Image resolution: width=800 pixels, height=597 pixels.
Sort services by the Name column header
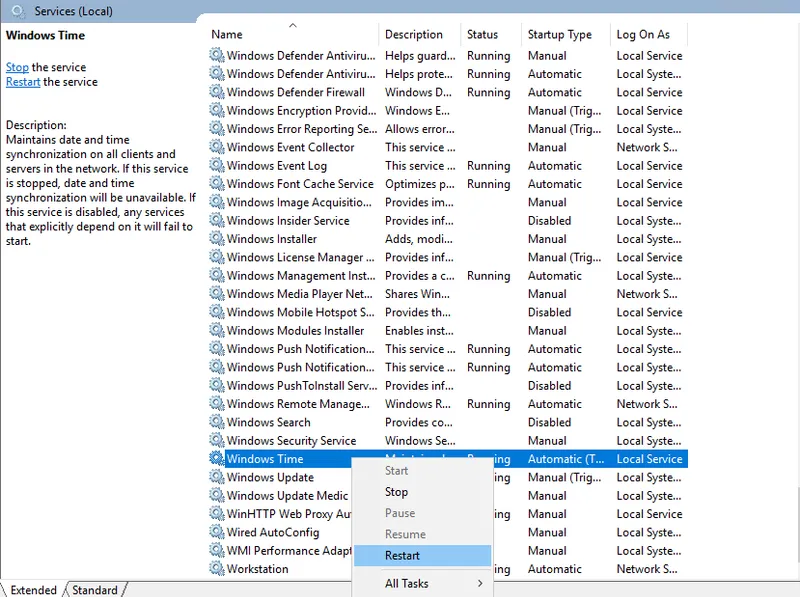coord(227,34)
